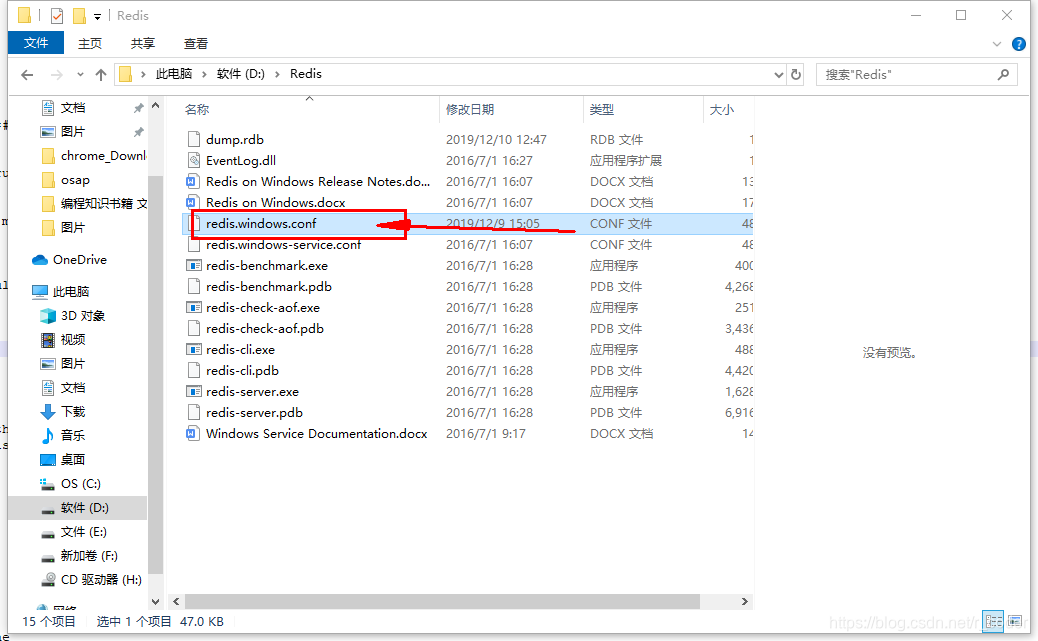
Task: Click 此电脑 in the address path
Action: click(x=174, y=74)
